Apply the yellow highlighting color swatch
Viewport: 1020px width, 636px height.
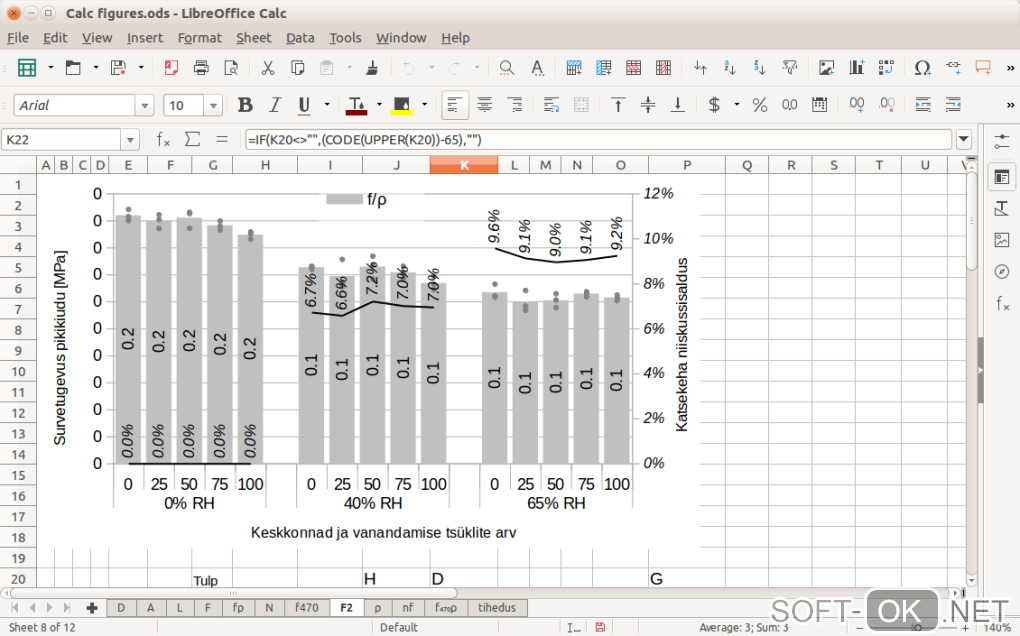(403, 105)
